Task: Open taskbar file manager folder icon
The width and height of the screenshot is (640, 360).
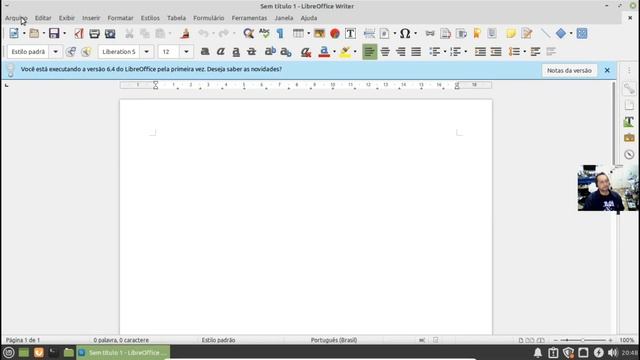Action: coord(69,352)
